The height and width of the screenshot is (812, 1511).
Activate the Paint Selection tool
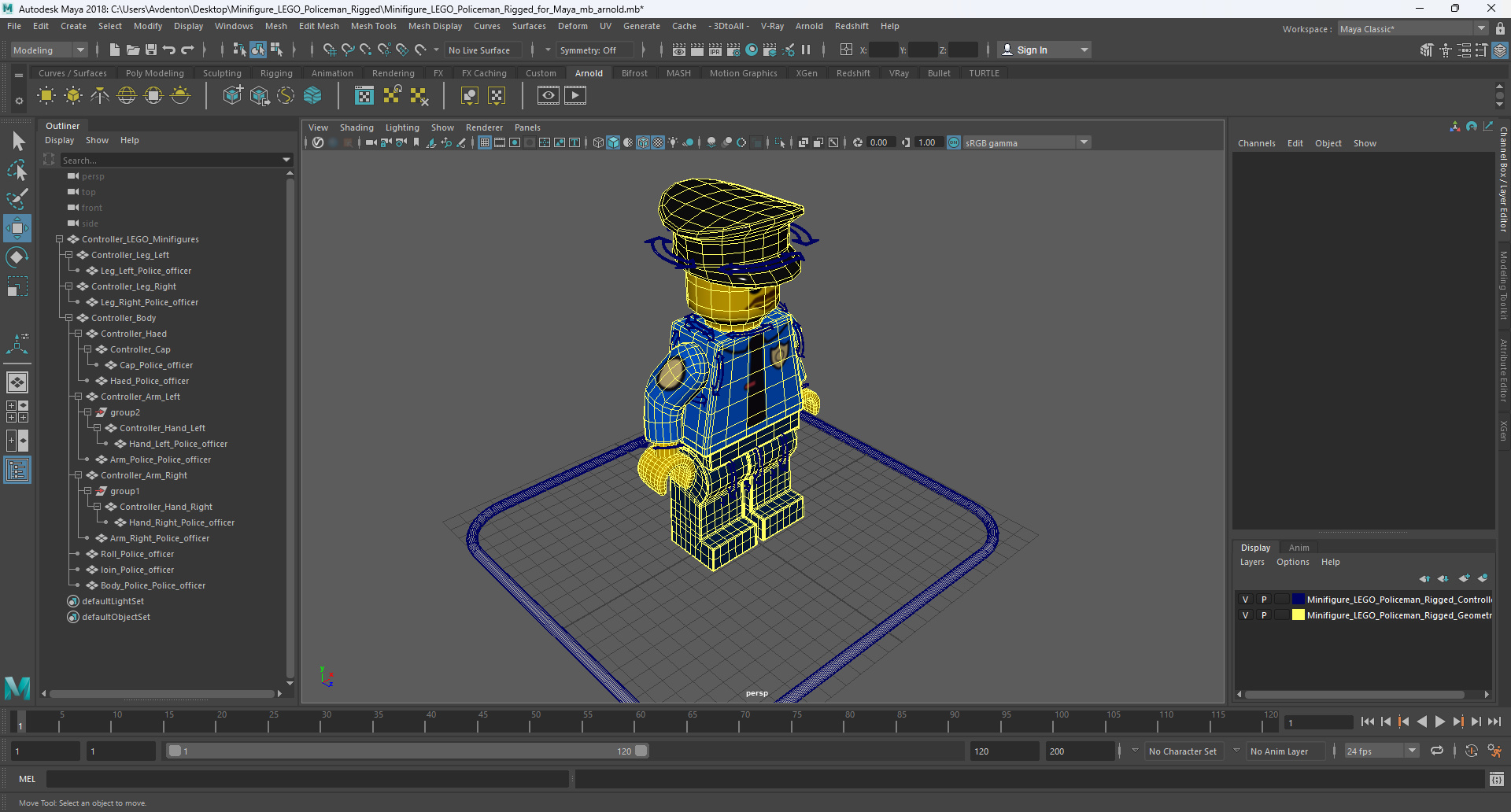(17, 199)
